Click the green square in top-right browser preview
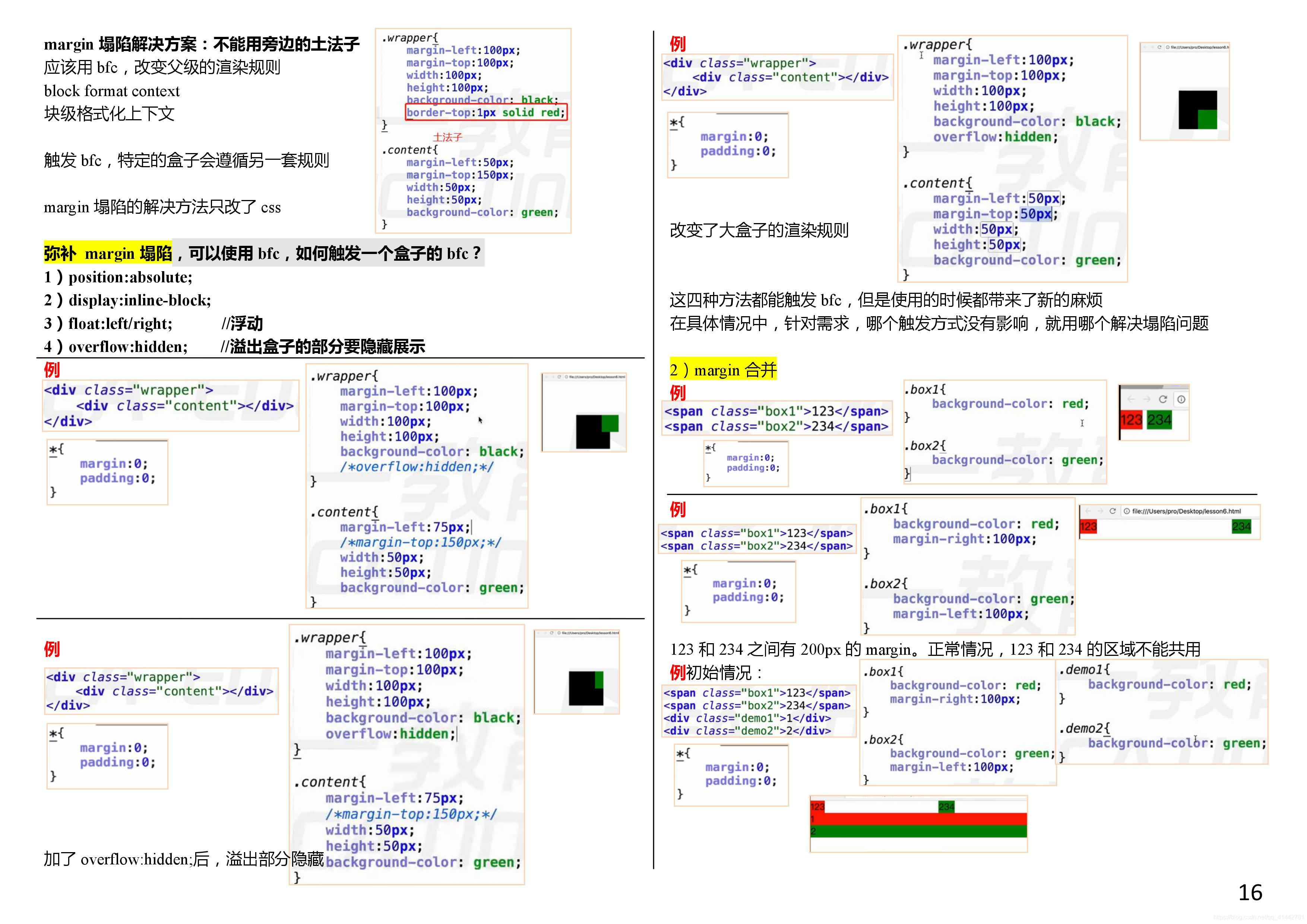The height and width of the screenshot is (924, 1307). (1208, 119)
